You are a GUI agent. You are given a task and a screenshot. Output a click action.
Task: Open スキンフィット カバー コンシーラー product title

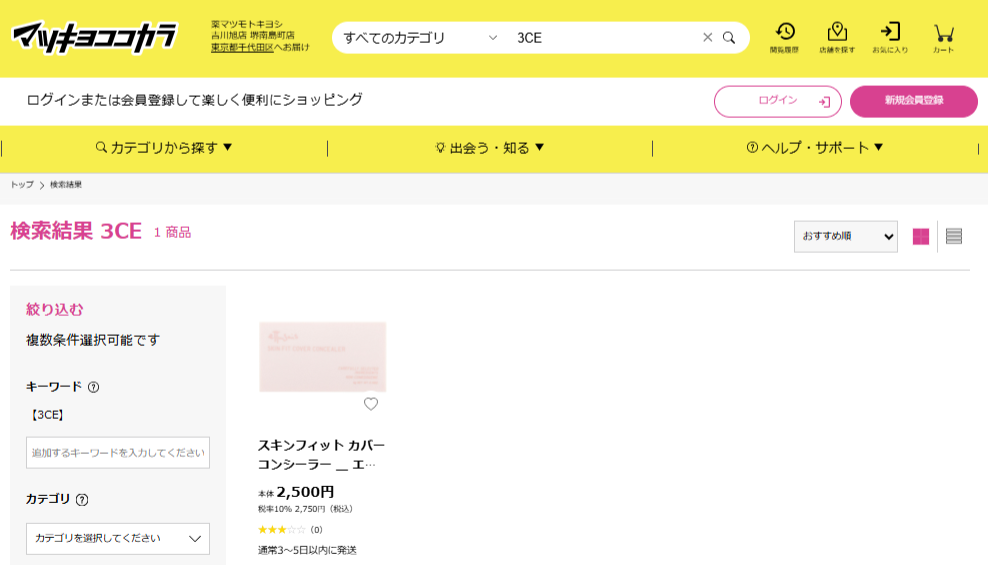(321, 455)
